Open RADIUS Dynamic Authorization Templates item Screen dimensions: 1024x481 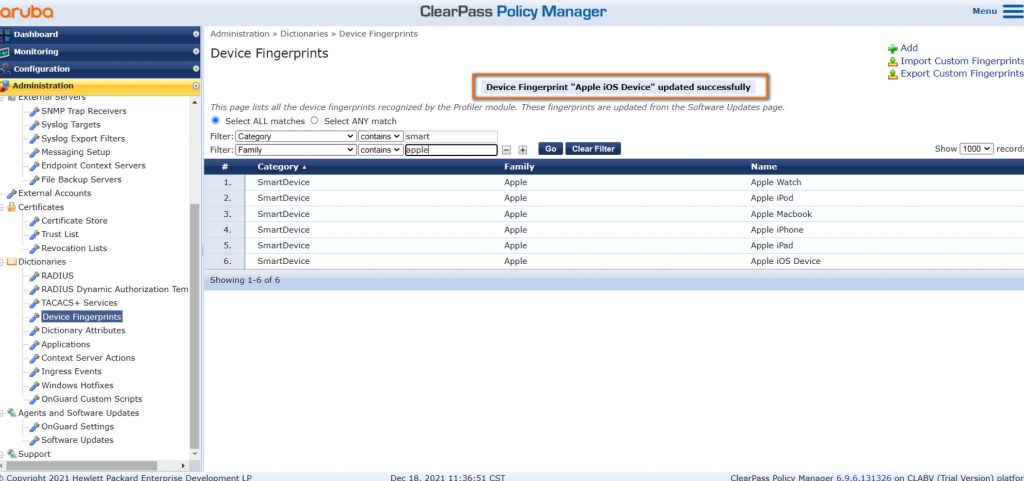115,290
